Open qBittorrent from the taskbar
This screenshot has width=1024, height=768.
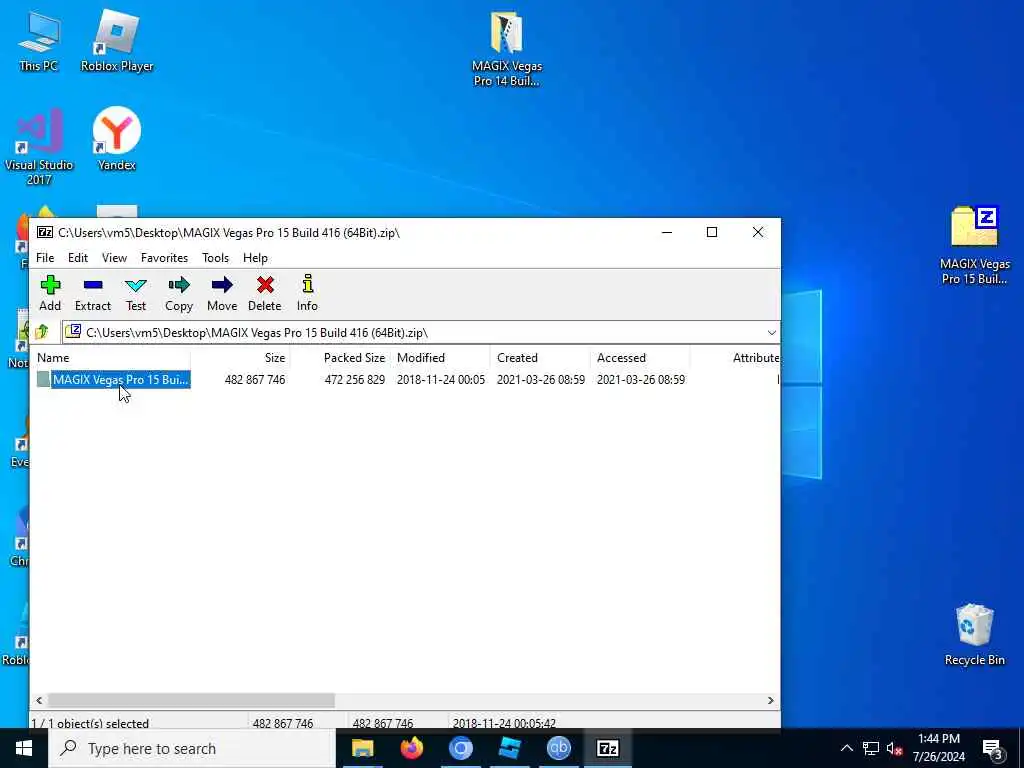pyautogui.click(x=558, y=748)
